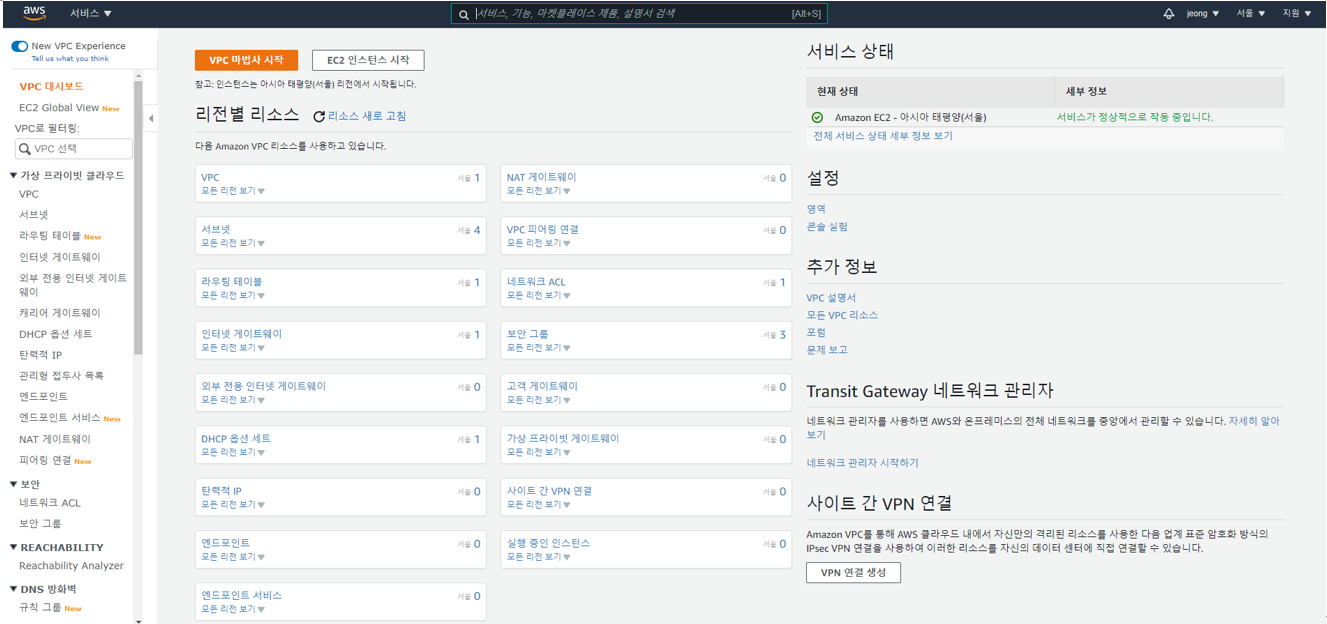Select 피어링 연결 in the sidebar
The image size is (1327, 624).
[45, 461]
